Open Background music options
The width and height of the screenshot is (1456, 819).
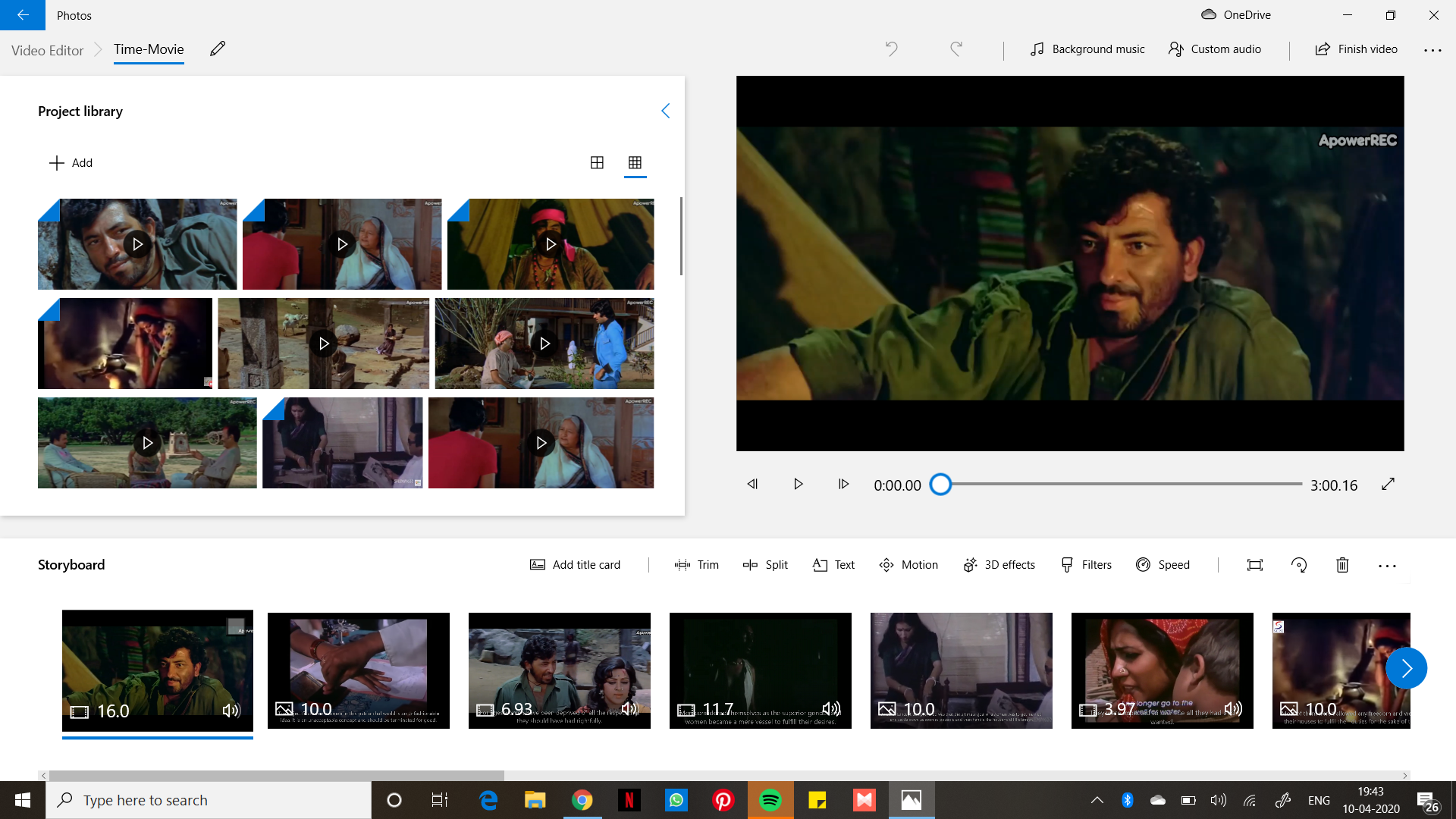1086,49
